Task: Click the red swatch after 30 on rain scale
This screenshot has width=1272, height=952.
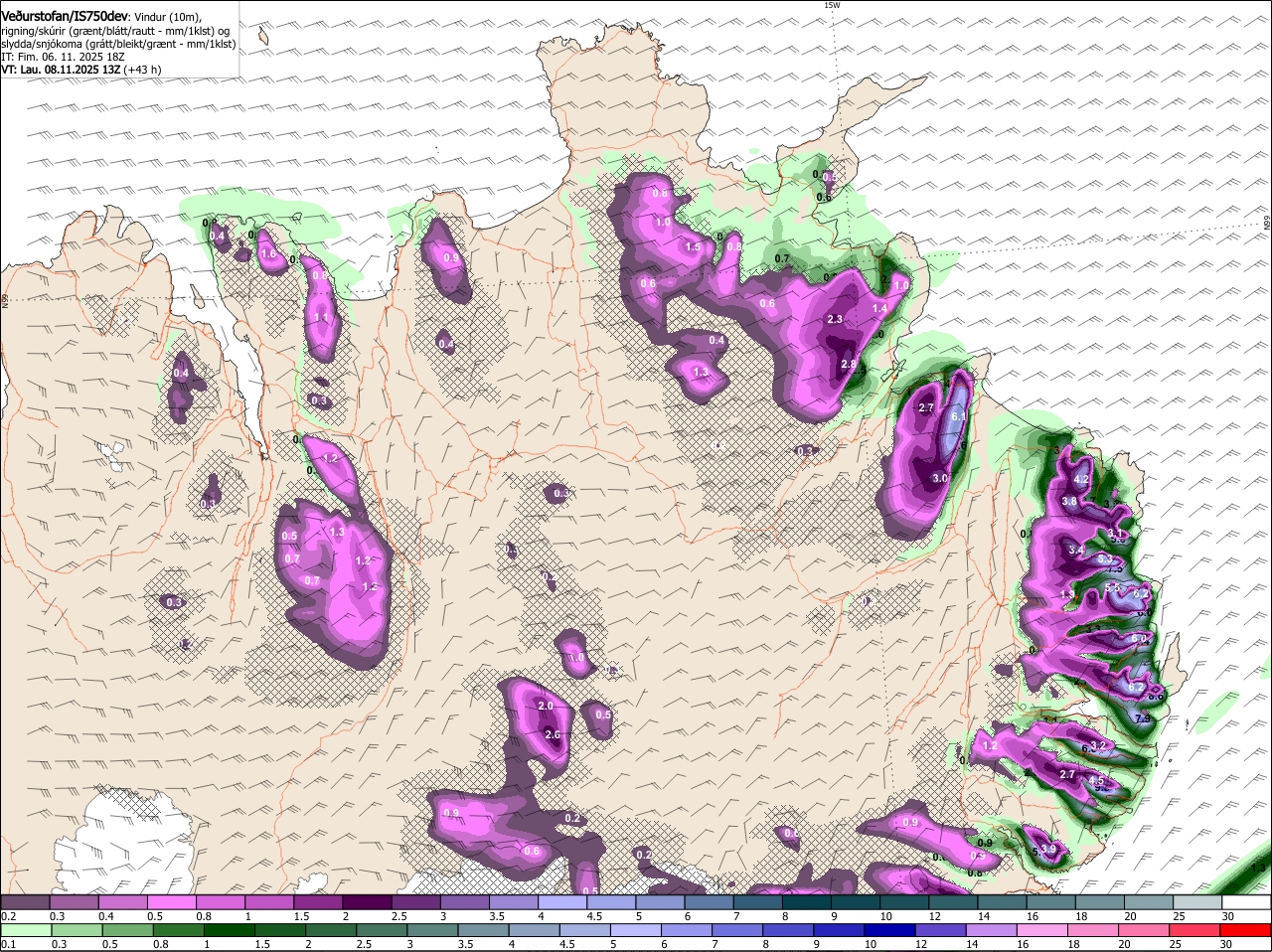Action: tap(1247, 930)
